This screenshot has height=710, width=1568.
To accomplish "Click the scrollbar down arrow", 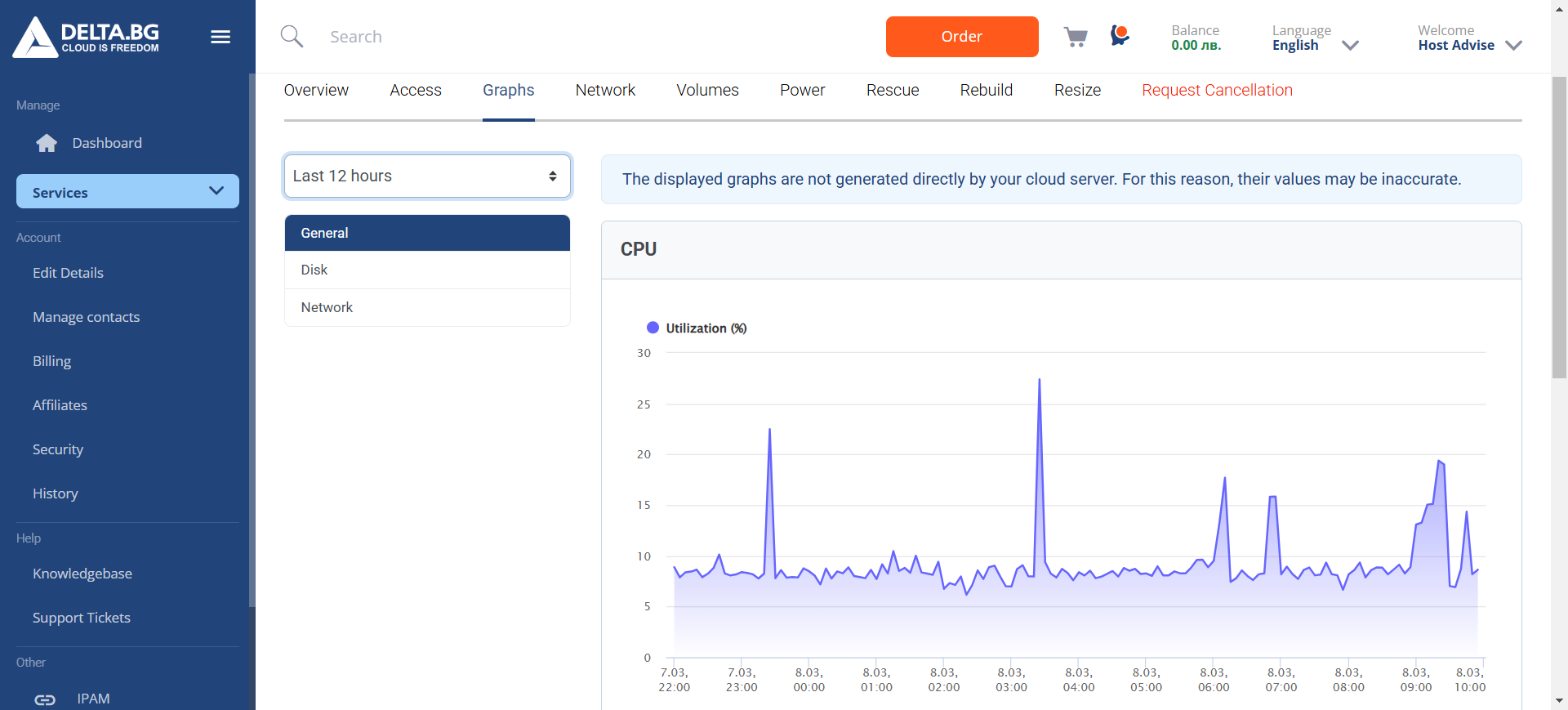I will (1559, 701).
